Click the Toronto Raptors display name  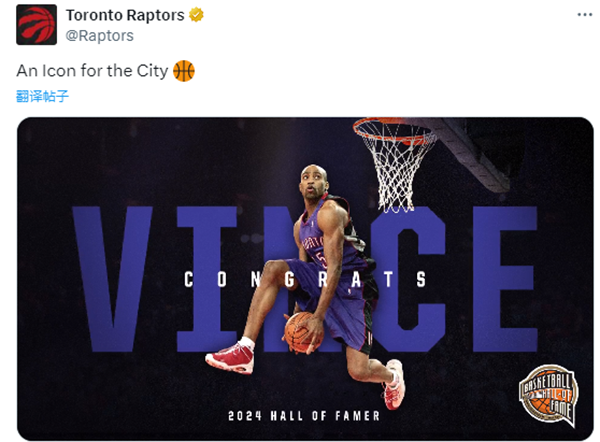pos(125,15)
